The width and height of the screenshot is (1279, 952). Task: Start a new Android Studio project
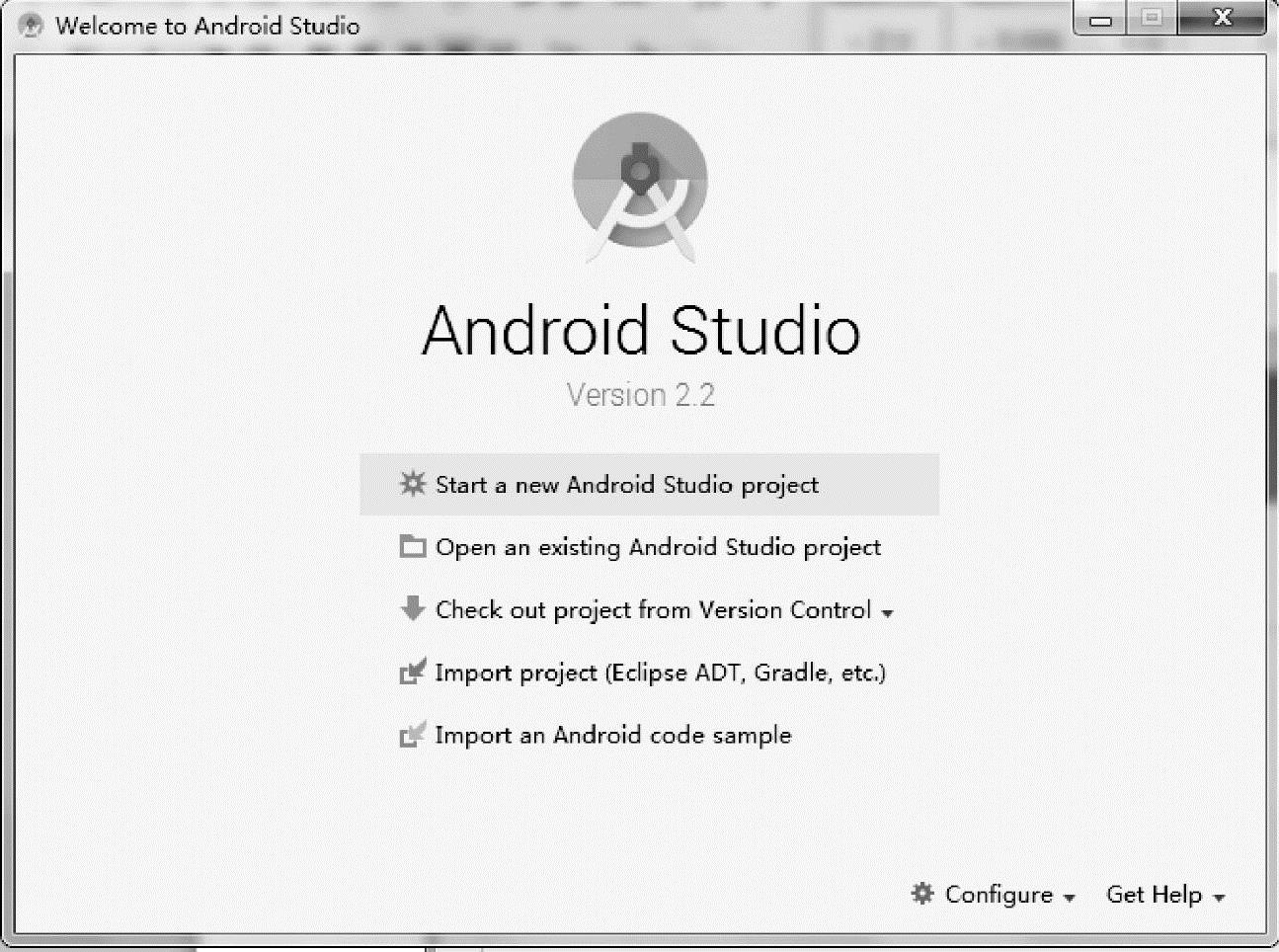point(649,484)
